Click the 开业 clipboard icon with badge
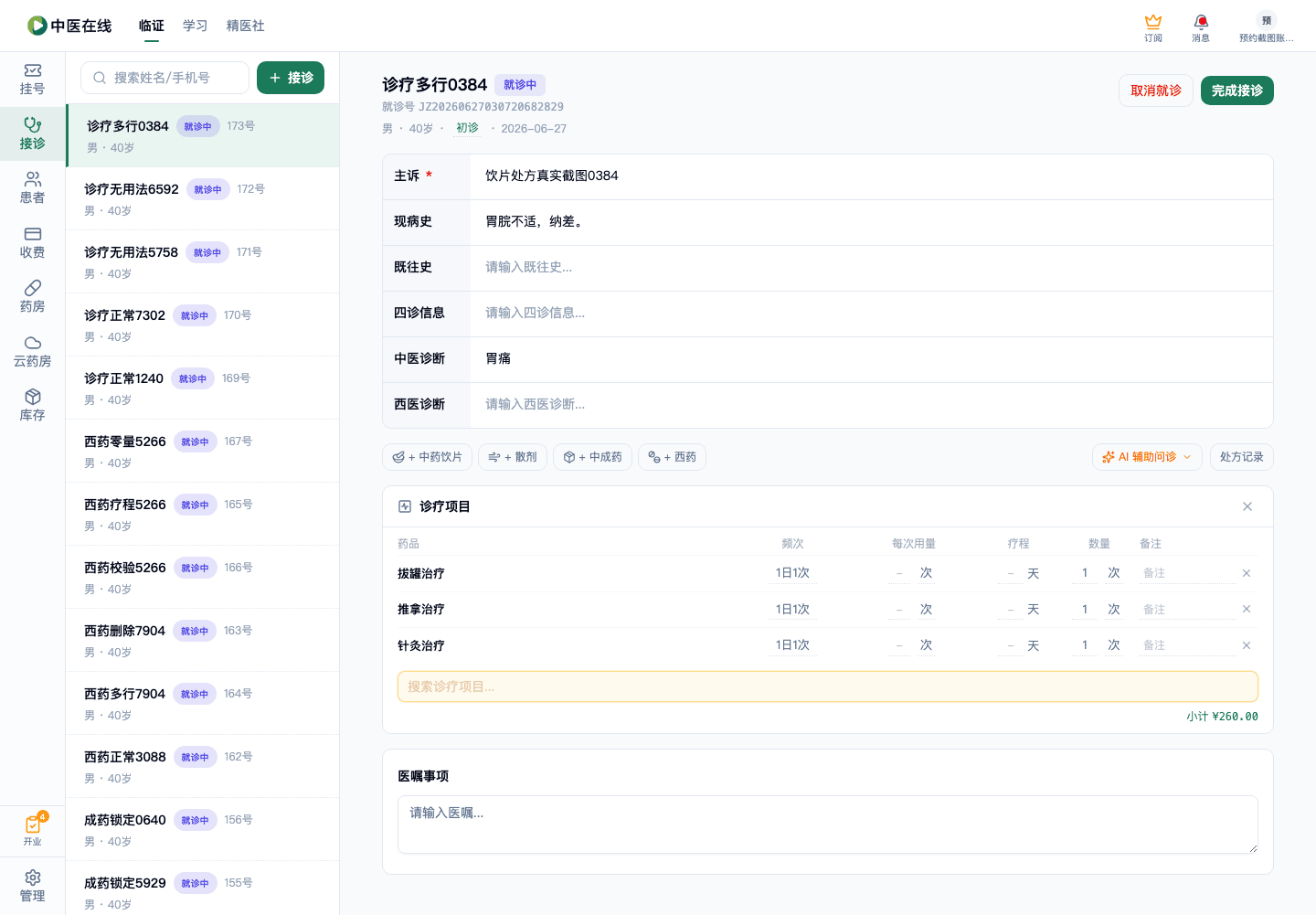The width and height of the screenshot is (1316, 915). [32, 830]
